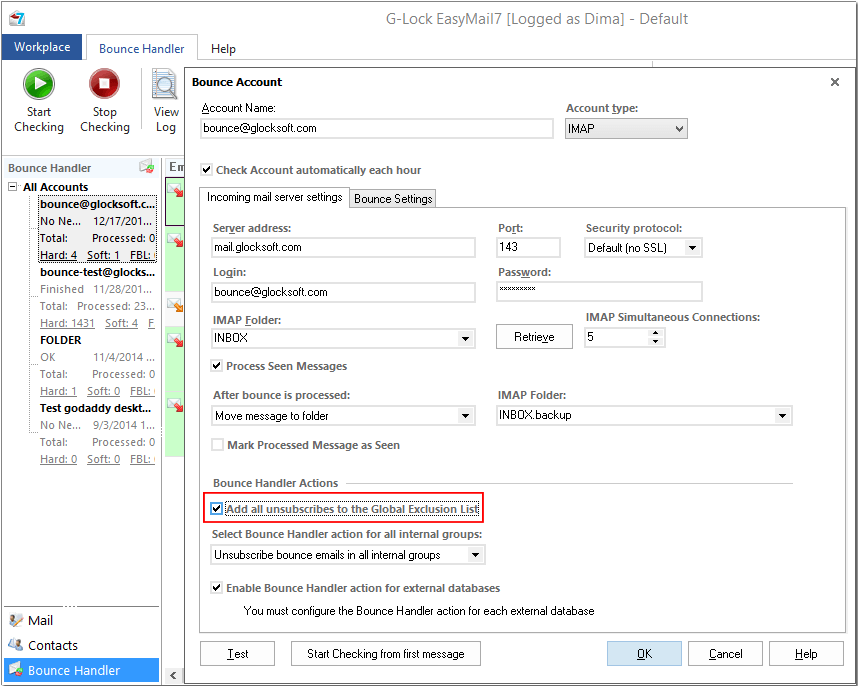Select Test godaddy deskt... account in tree
The image size is (858, 686).
click(95, 408)
